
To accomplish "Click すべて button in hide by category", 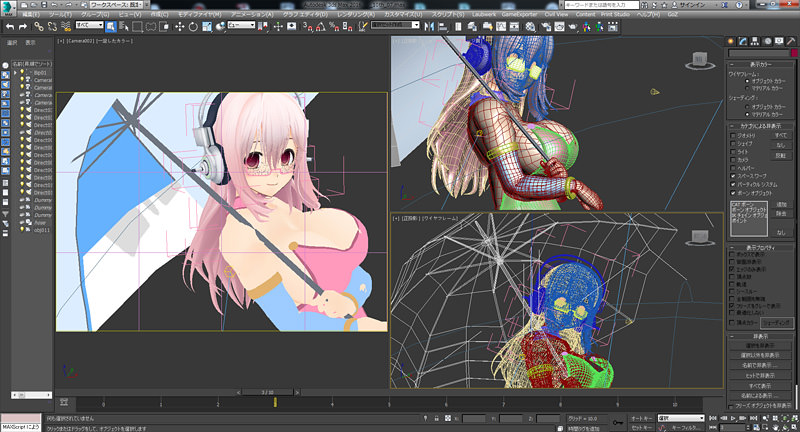I will [781, 135].
